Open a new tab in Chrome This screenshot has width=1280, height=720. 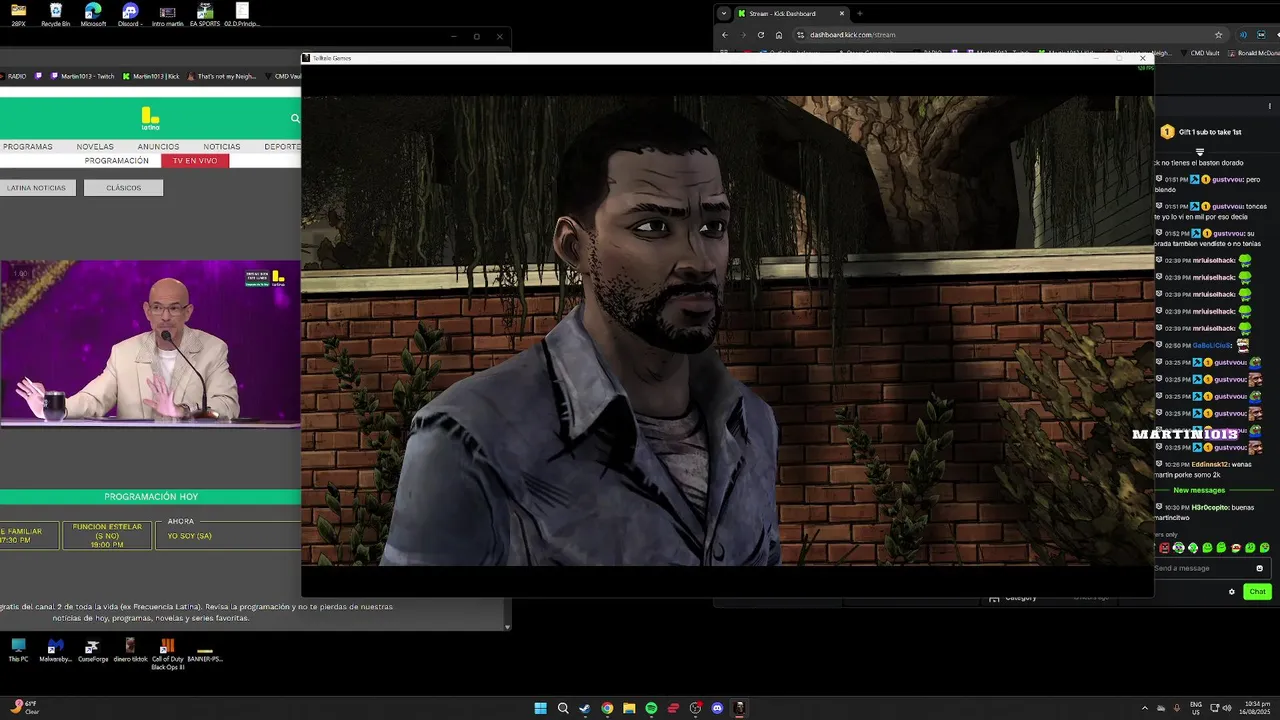tap(860, 13)
